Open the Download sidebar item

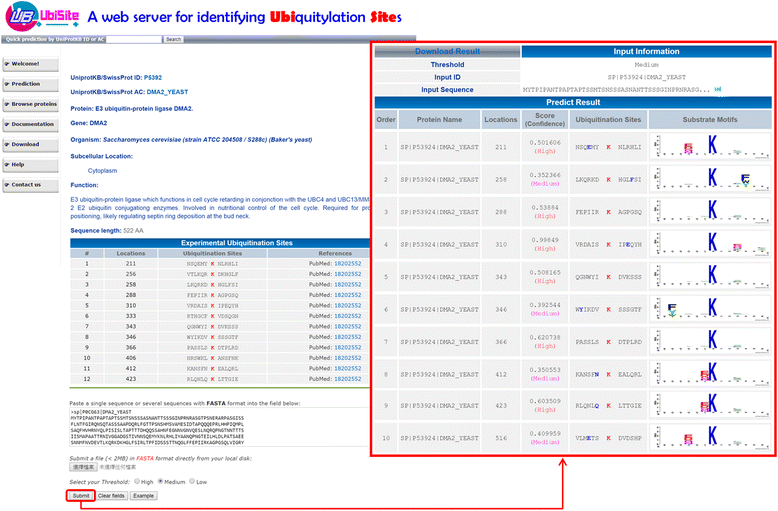tap(30, 144)
